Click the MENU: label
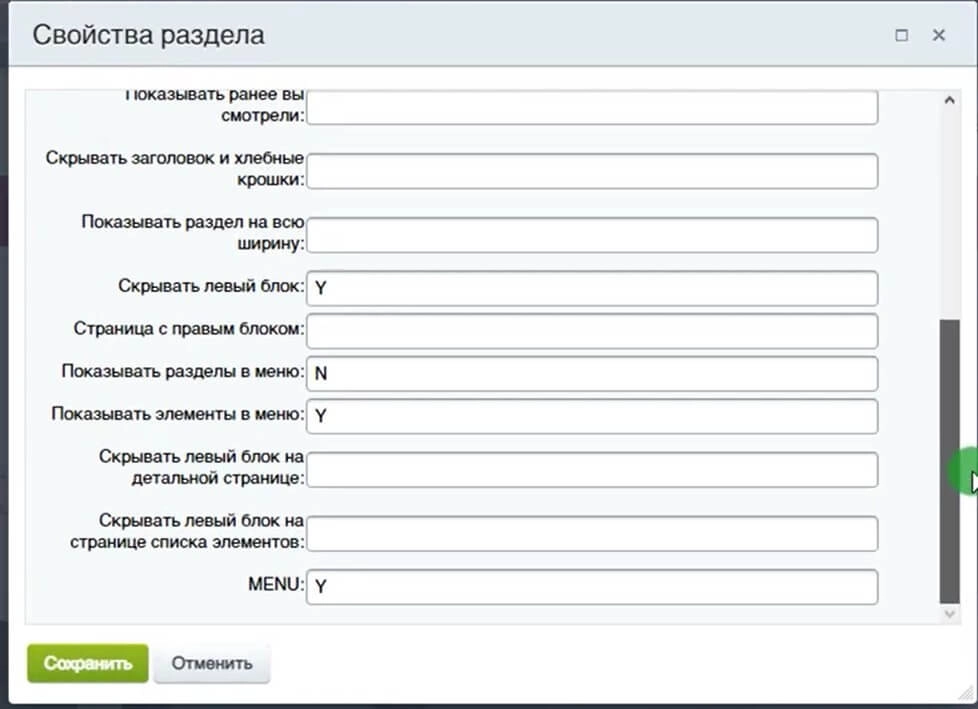Image resolution: width=978 pixels, height=709 pixels. coord(276,584)
